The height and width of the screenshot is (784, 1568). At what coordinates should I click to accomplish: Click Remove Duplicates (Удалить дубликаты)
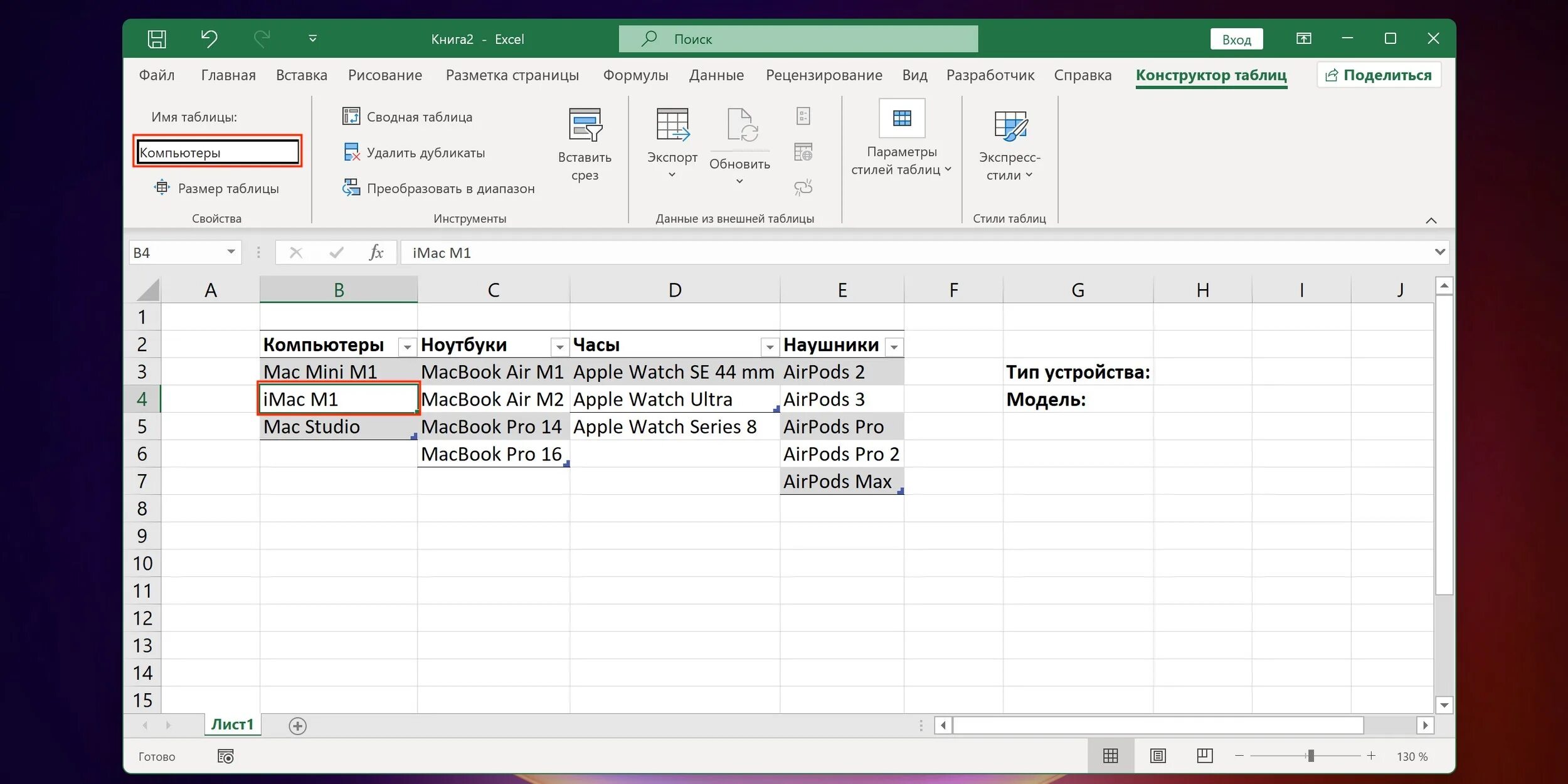point(415,152)
